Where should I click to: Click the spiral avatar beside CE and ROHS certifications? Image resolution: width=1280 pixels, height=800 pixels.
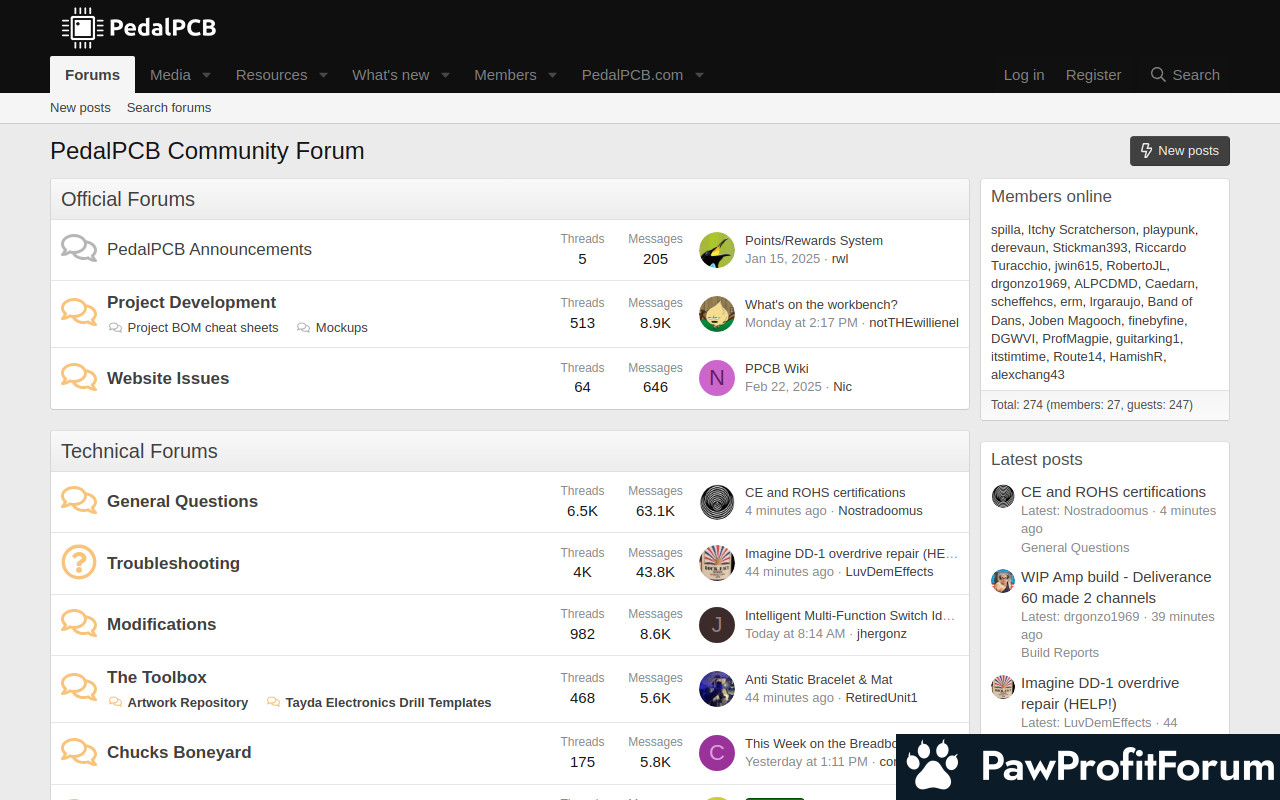[716, 502]
